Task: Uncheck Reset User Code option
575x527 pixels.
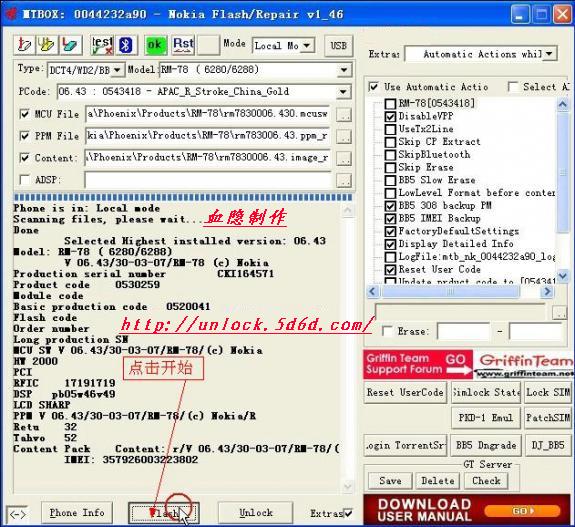Action: click(x=390, y=270)
